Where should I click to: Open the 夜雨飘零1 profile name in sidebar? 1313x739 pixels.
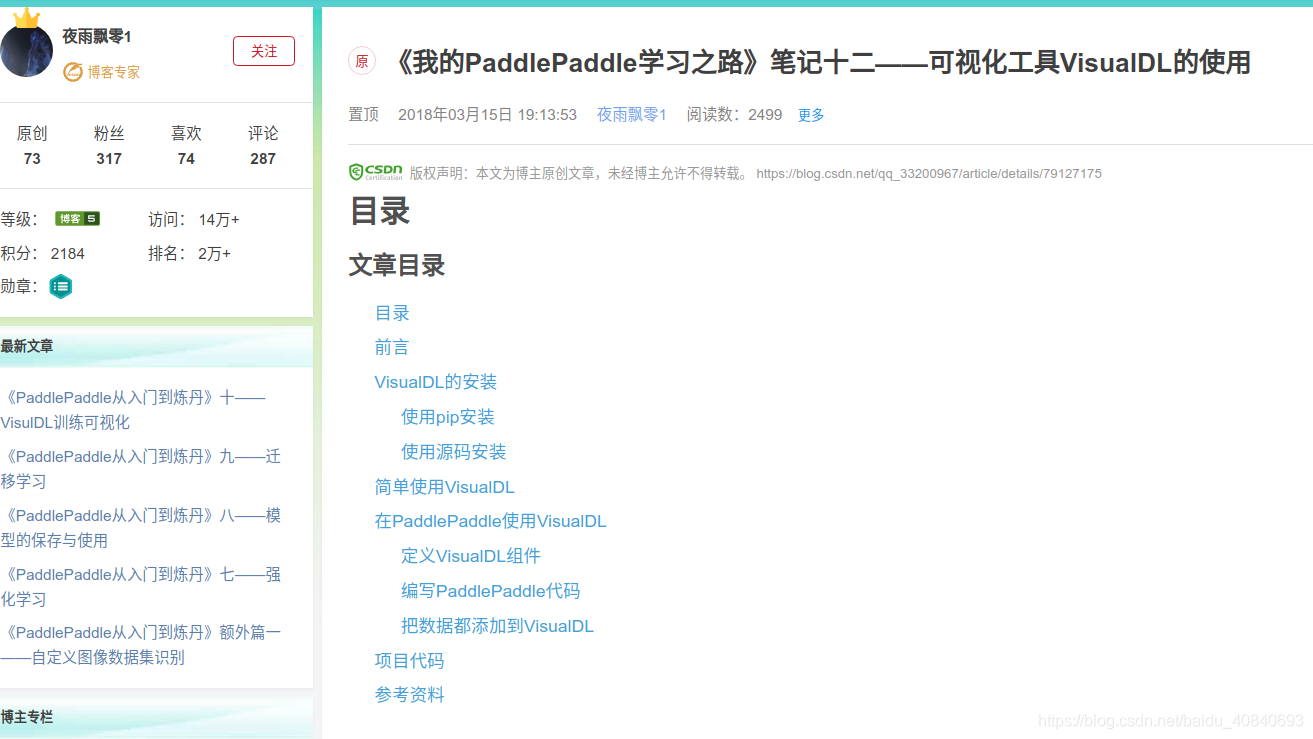97,36
